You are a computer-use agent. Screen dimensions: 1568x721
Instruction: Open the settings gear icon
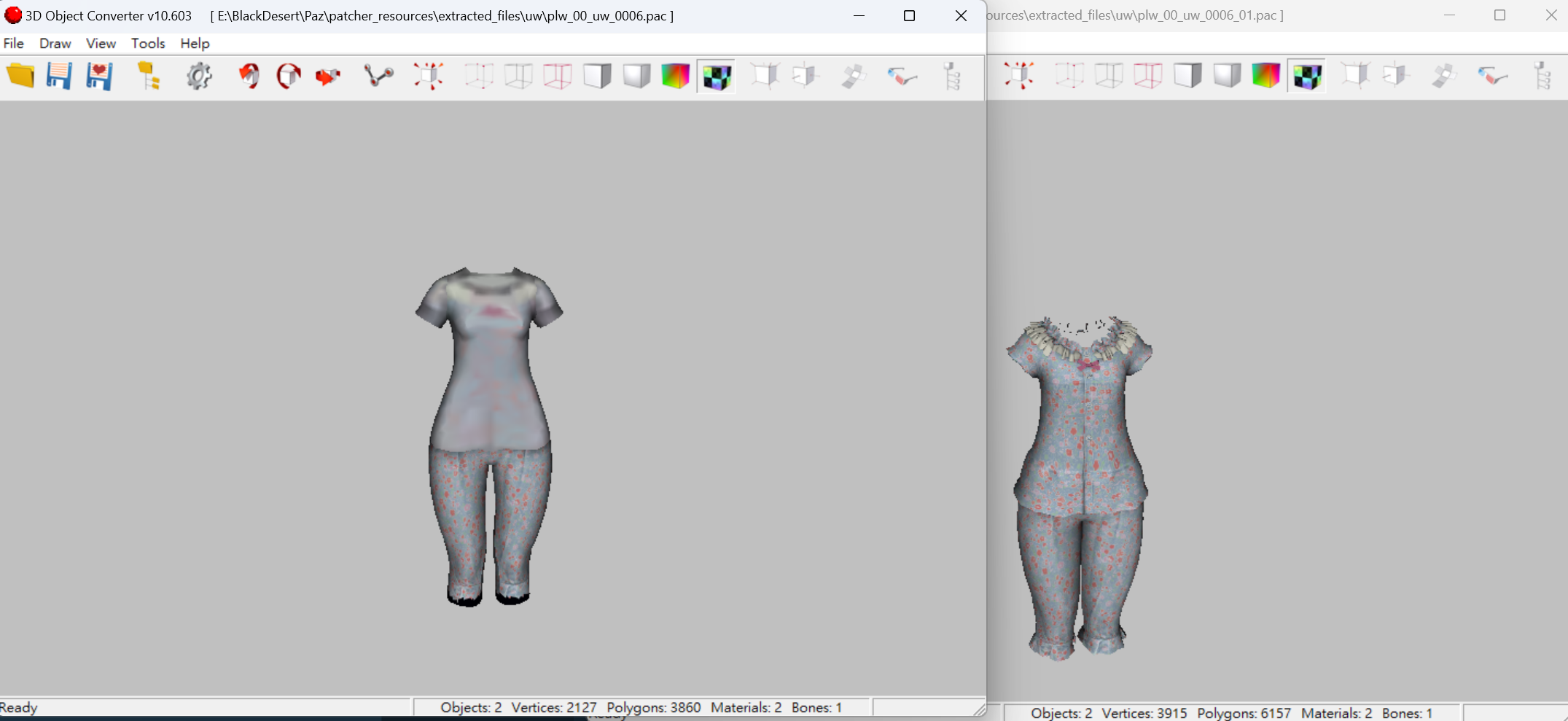click(199, 76)
